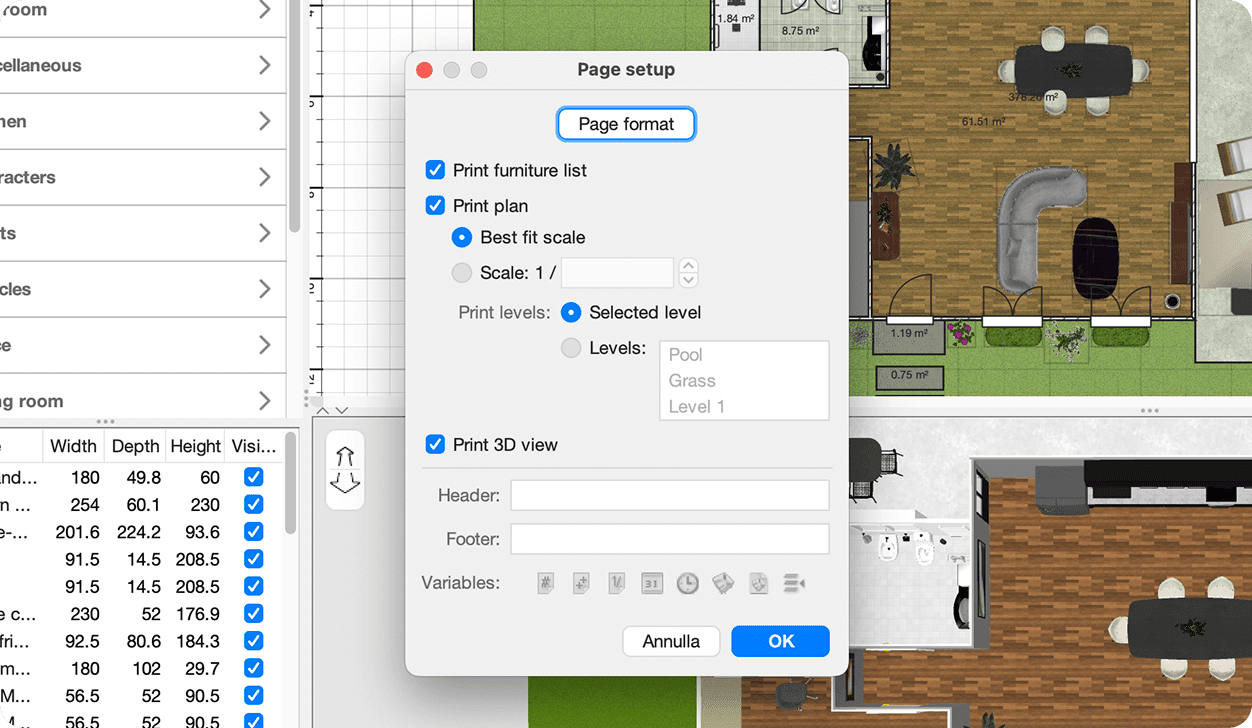Insert the level name variable icon
The image size is (1252, 728).
coord(794,583)
